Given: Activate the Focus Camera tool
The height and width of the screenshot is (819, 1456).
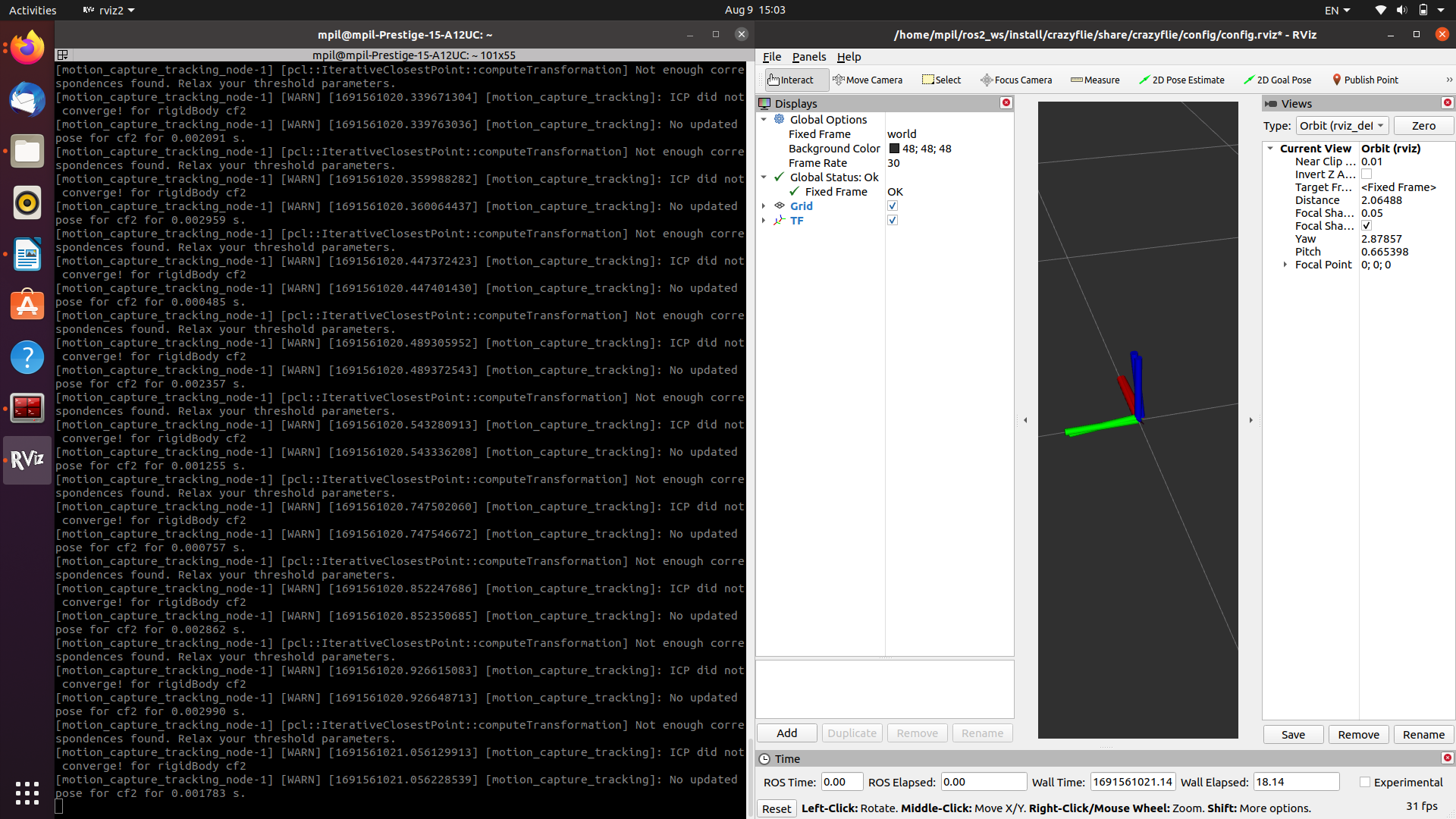Looking at the screenshot, I should pos(1016,80).
